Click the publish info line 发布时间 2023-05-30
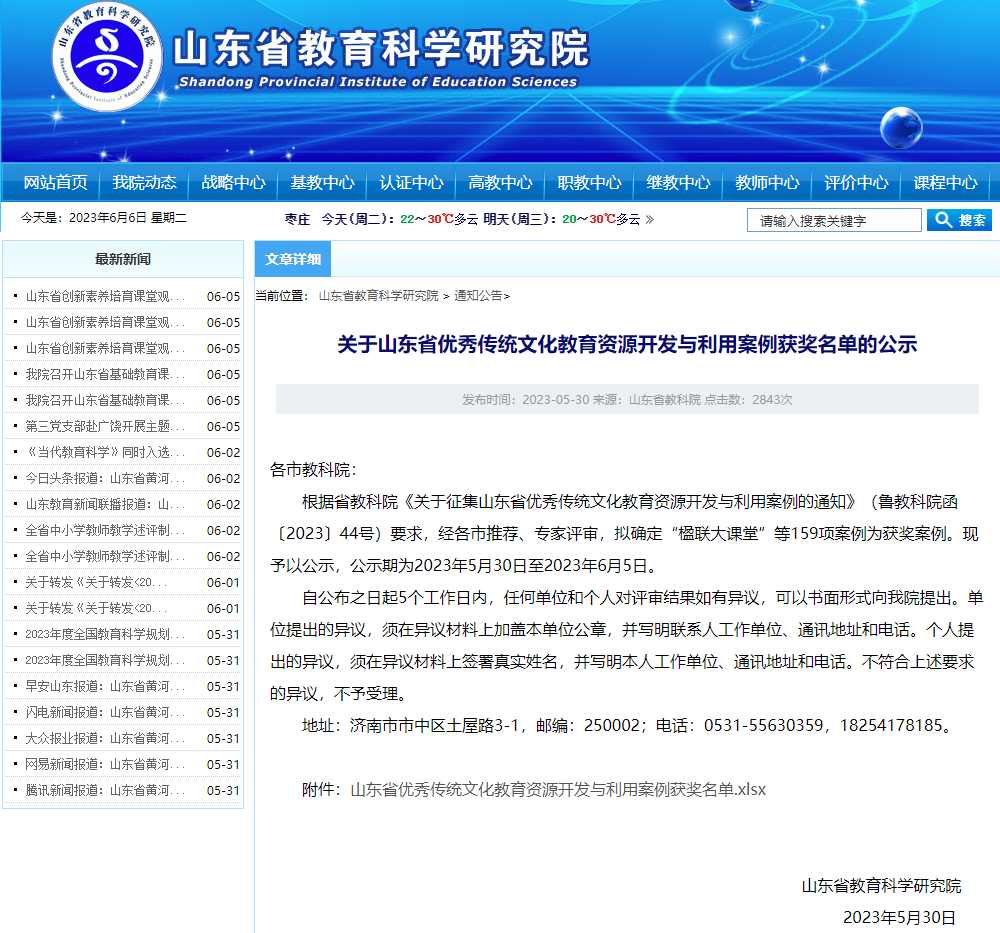The image size is (1000, 933). 627,399
